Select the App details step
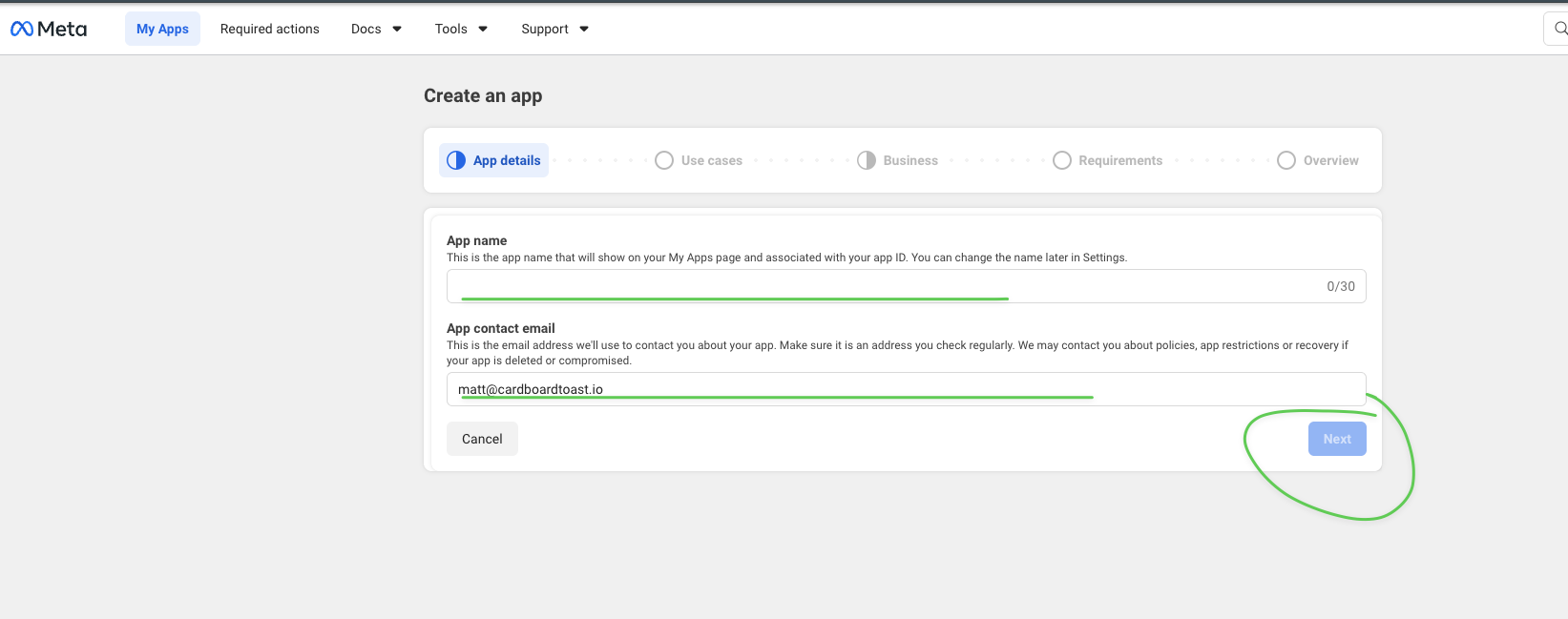The width and height of the screenshot is (1568, 619). [493, 160]
